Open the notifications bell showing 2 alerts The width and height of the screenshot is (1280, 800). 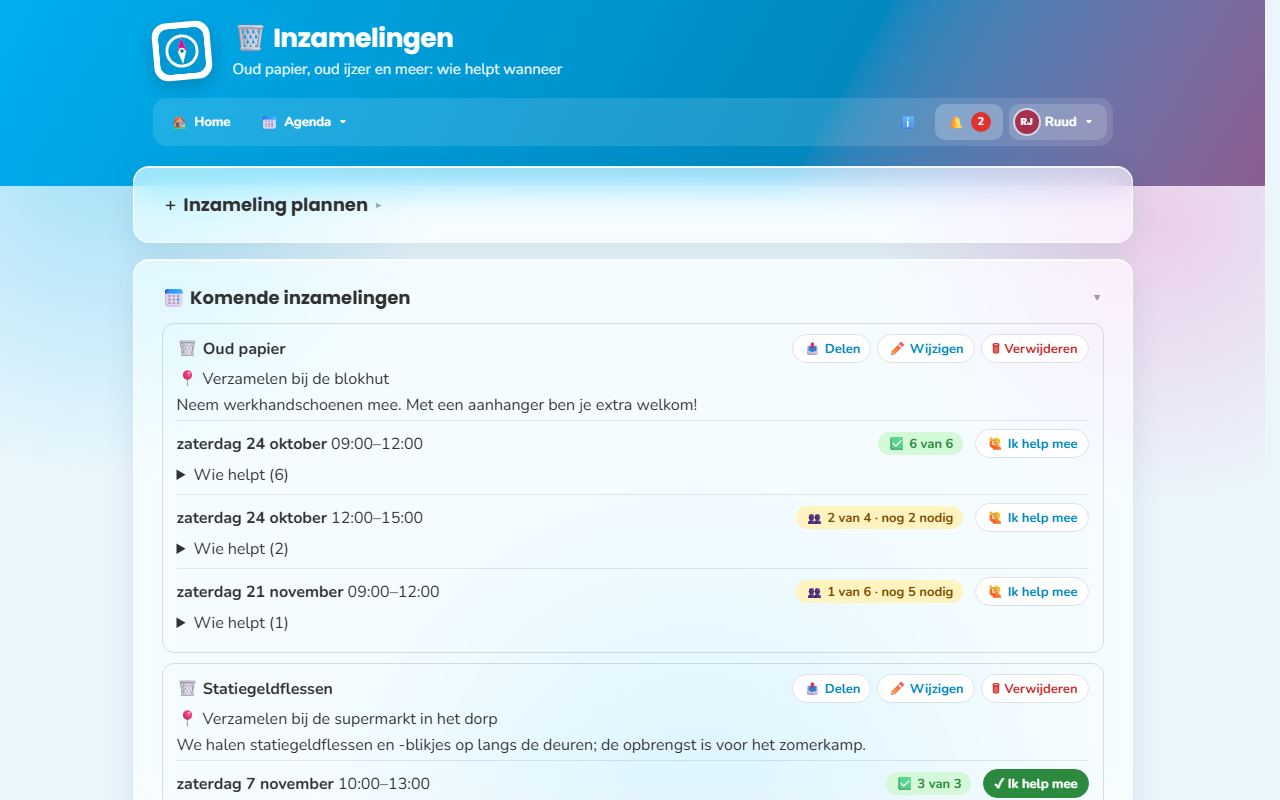point(969,122)
